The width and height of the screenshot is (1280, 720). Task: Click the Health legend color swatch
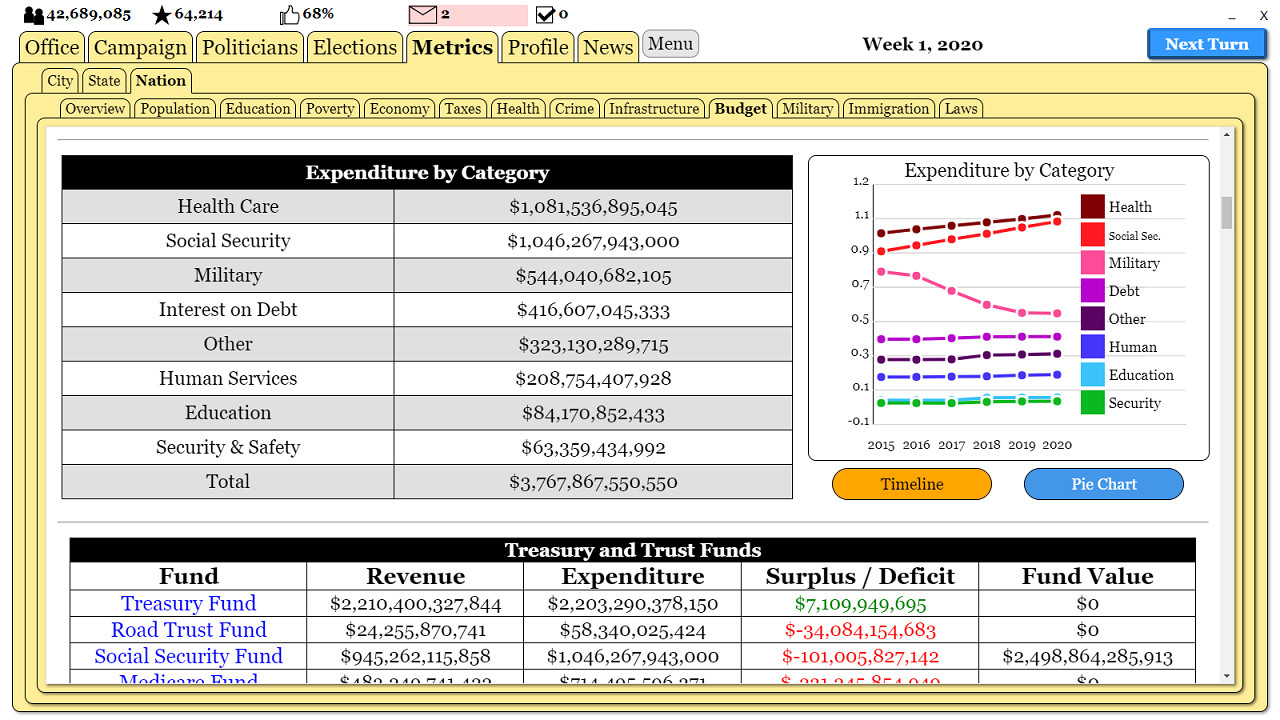[x=1092, y=207]
